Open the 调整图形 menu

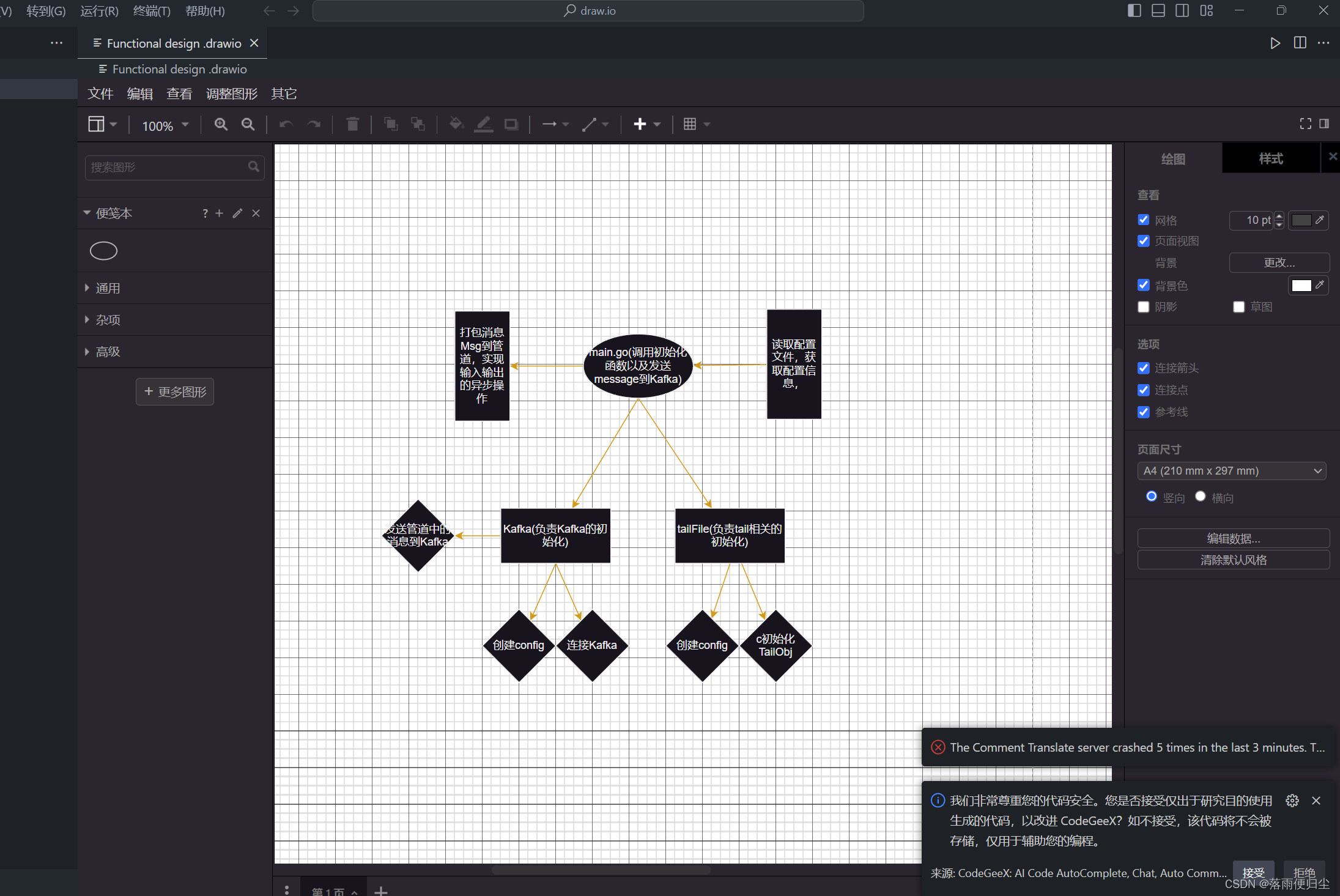232,94
